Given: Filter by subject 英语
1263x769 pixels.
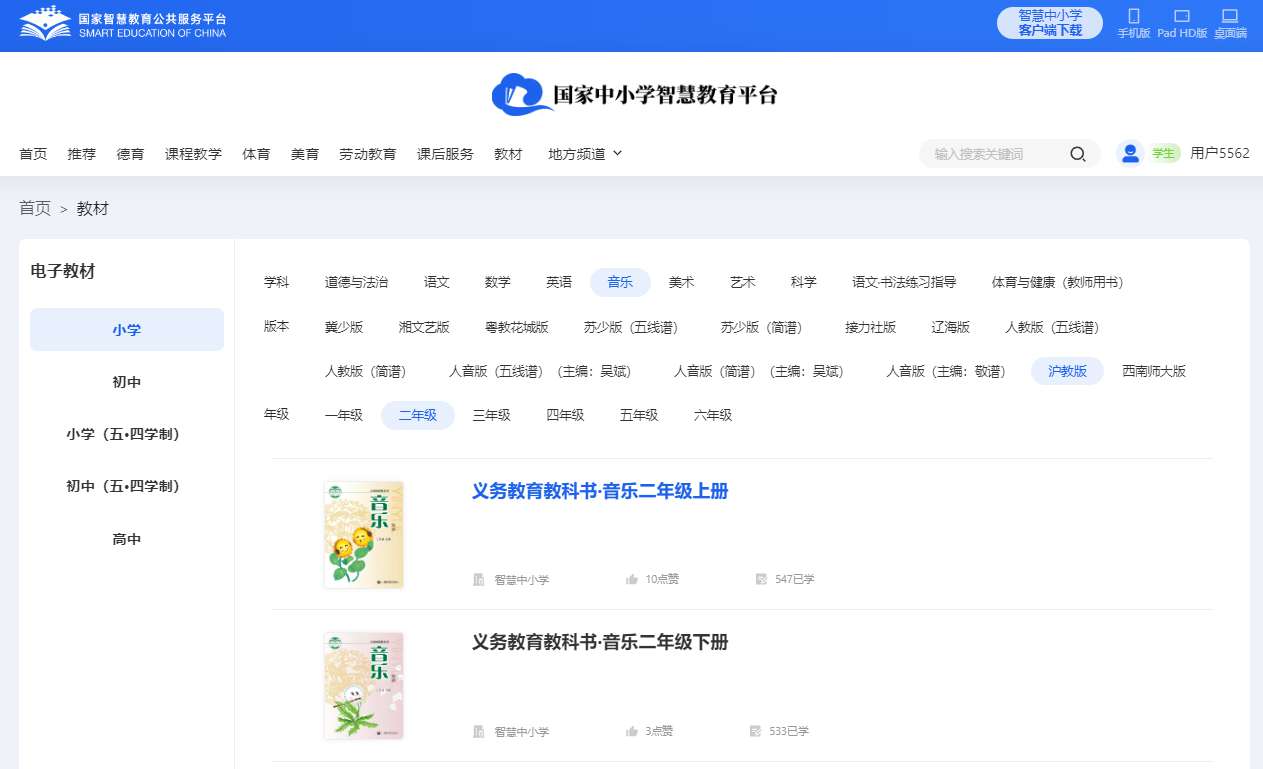Looking at the screenshot, I should pyautogui.click(x=559, y=283).
